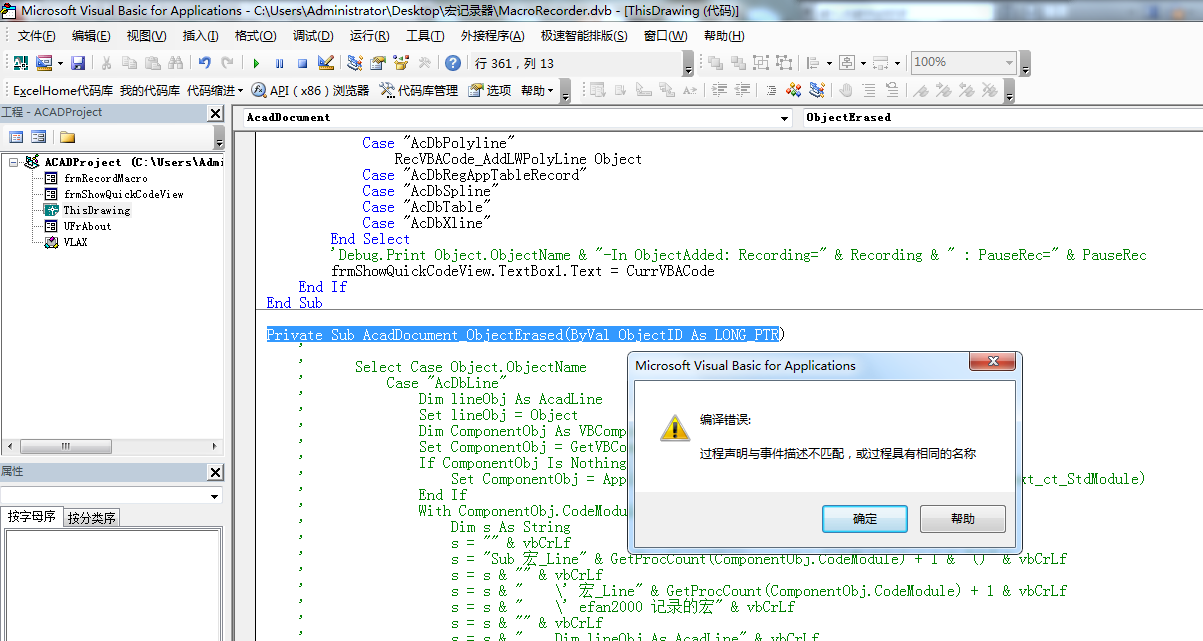This screenshot has width=1203, height=641.
Task: Open the 文件(F) menu
Action: (37, 36)
